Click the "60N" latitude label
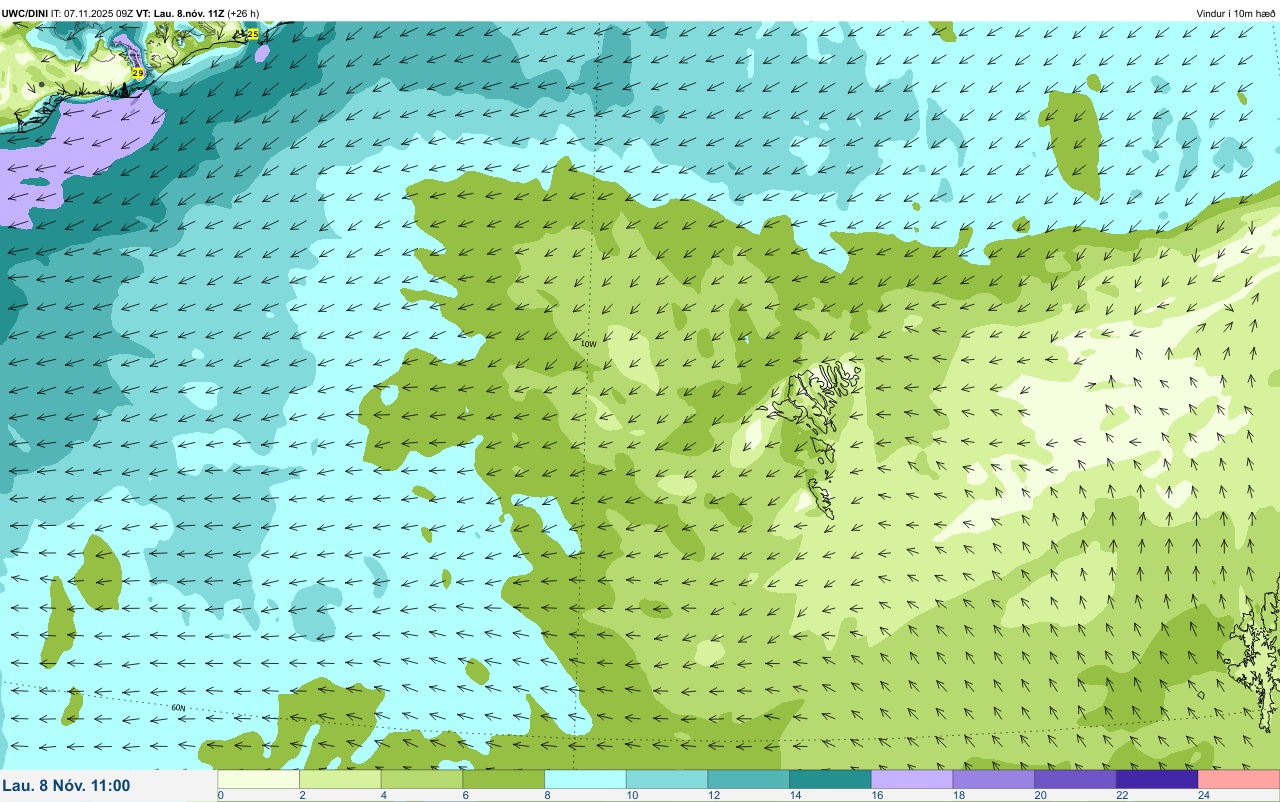1280x802 pixels. 178,708
